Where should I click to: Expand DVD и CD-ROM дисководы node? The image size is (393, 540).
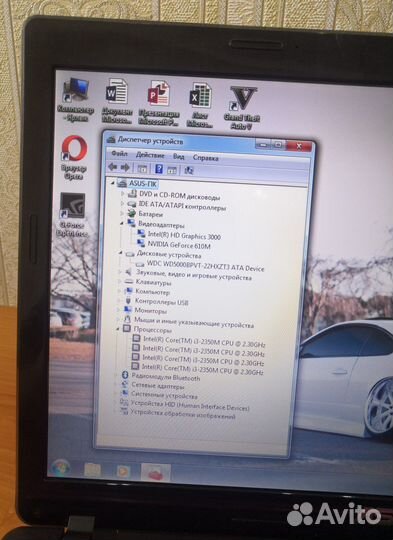(122, 194)
